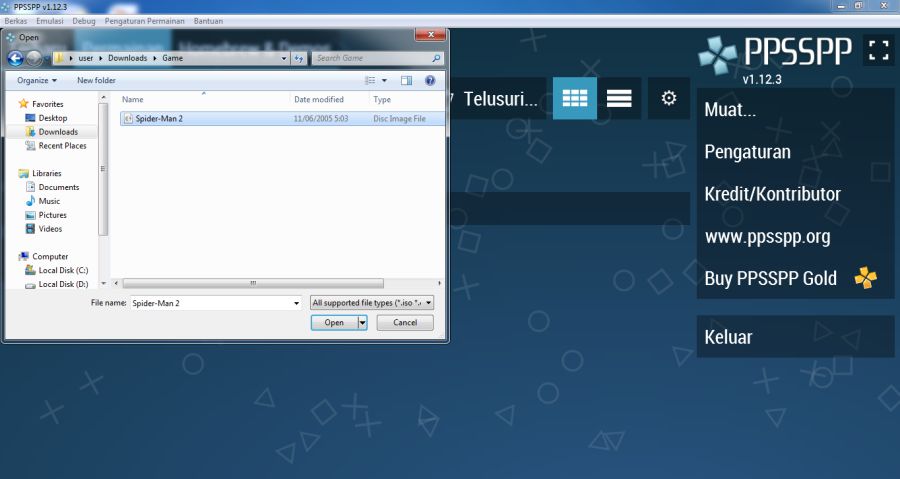900x479 pixels.
Task: Select Libraries in navigation pane
Action: point(46,173)
